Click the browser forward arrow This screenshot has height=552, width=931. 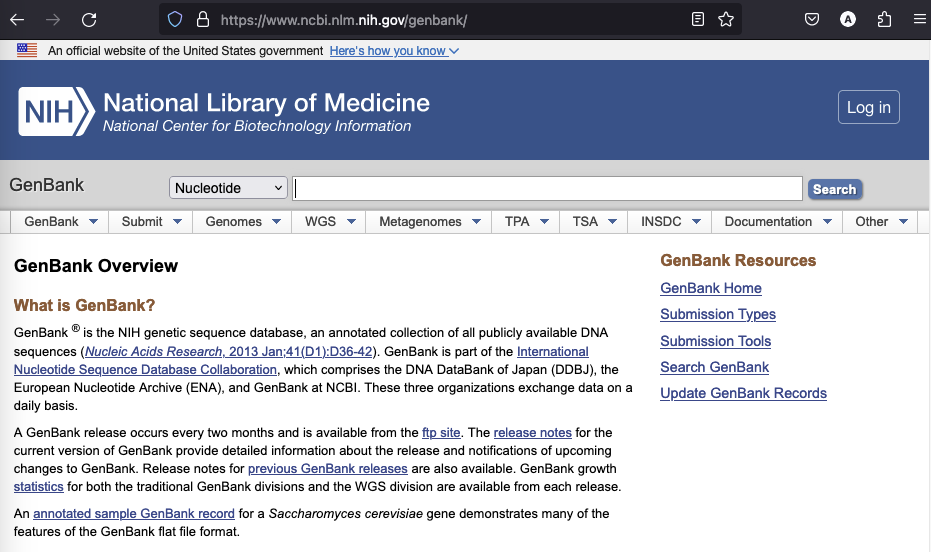click(x=53, y=20)
